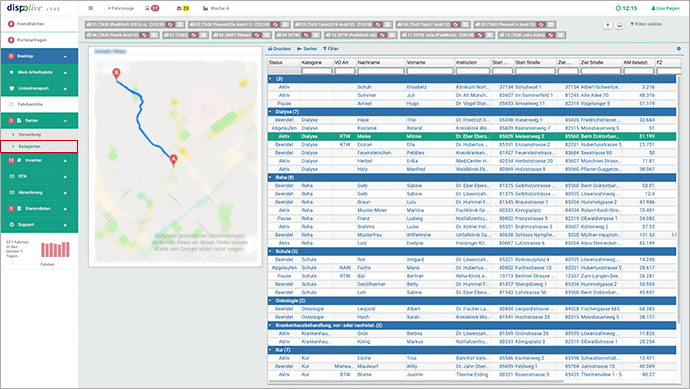This screenshot has width=690, height=389.
Task: Click the red block icon on vehicle 03 chip
Action: 378,25
